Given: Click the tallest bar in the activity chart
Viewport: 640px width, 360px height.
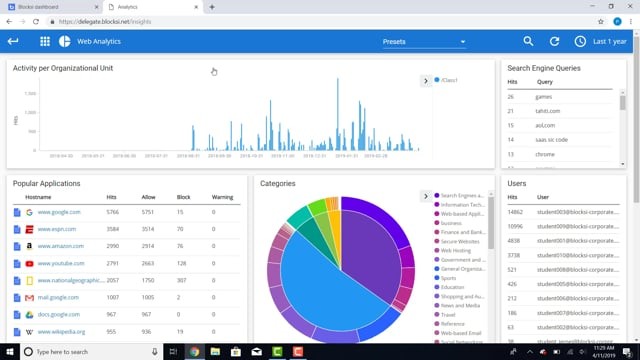Looking at the screenshot, I should pos(338,114).
